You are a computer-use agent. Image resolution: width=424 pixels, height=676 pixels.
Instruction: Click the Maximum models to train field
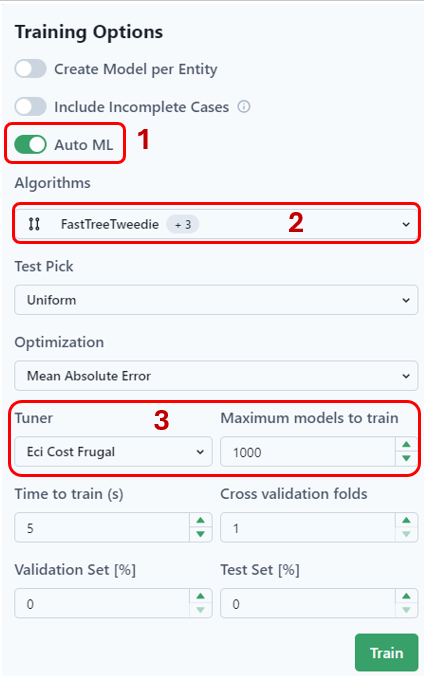click(308, 452)
